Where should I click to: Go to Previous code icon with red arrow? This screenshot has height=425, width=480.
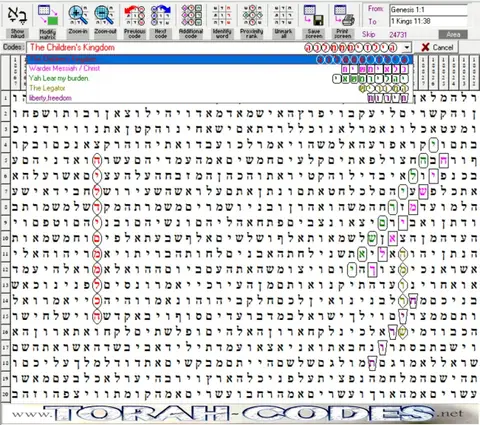pos(134,15)
